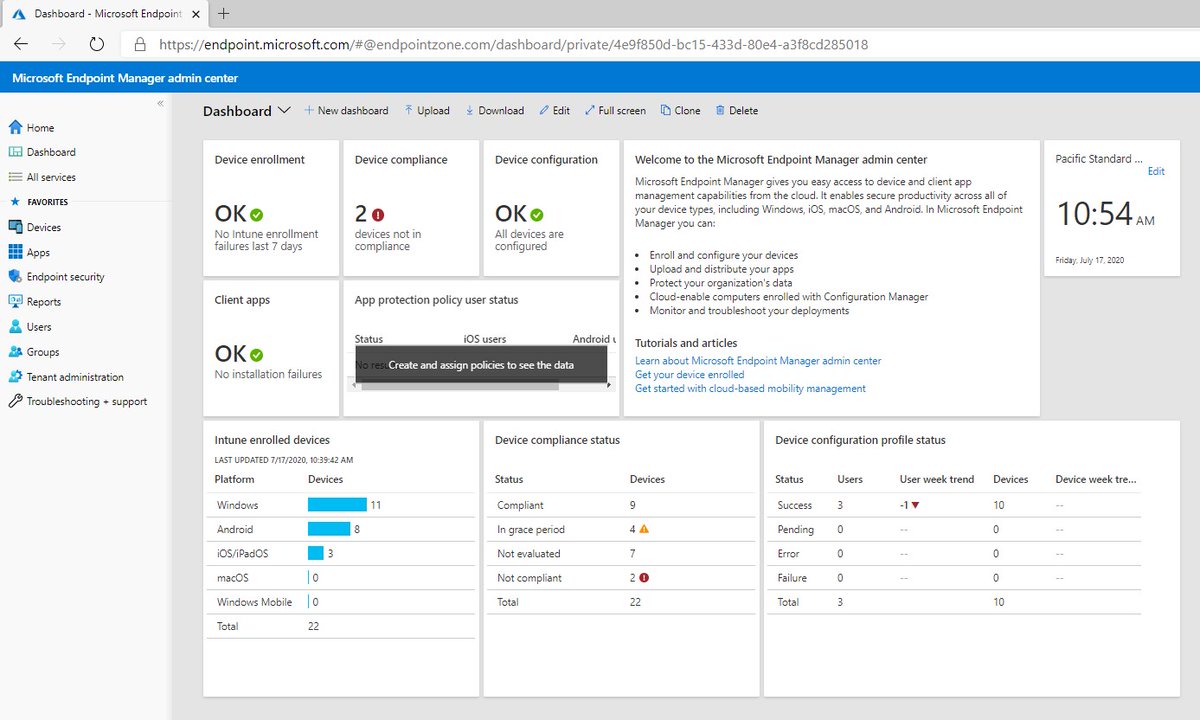Click the app protection horizontal scrollbar
The image size is (1200, 720).
point(460,385)
